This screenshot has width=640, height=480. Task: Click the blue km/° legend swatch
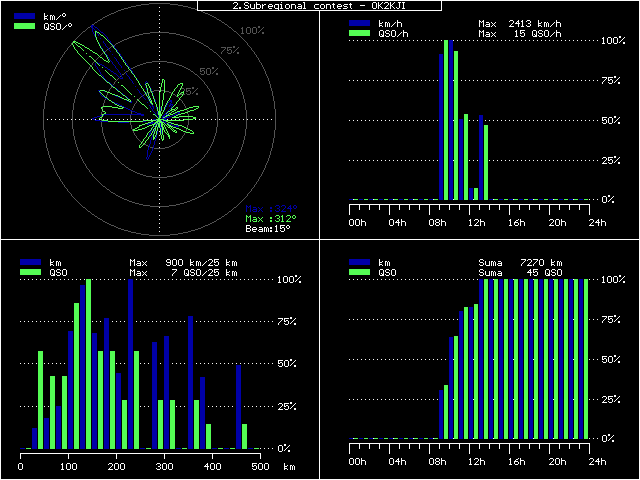point(24,16)
